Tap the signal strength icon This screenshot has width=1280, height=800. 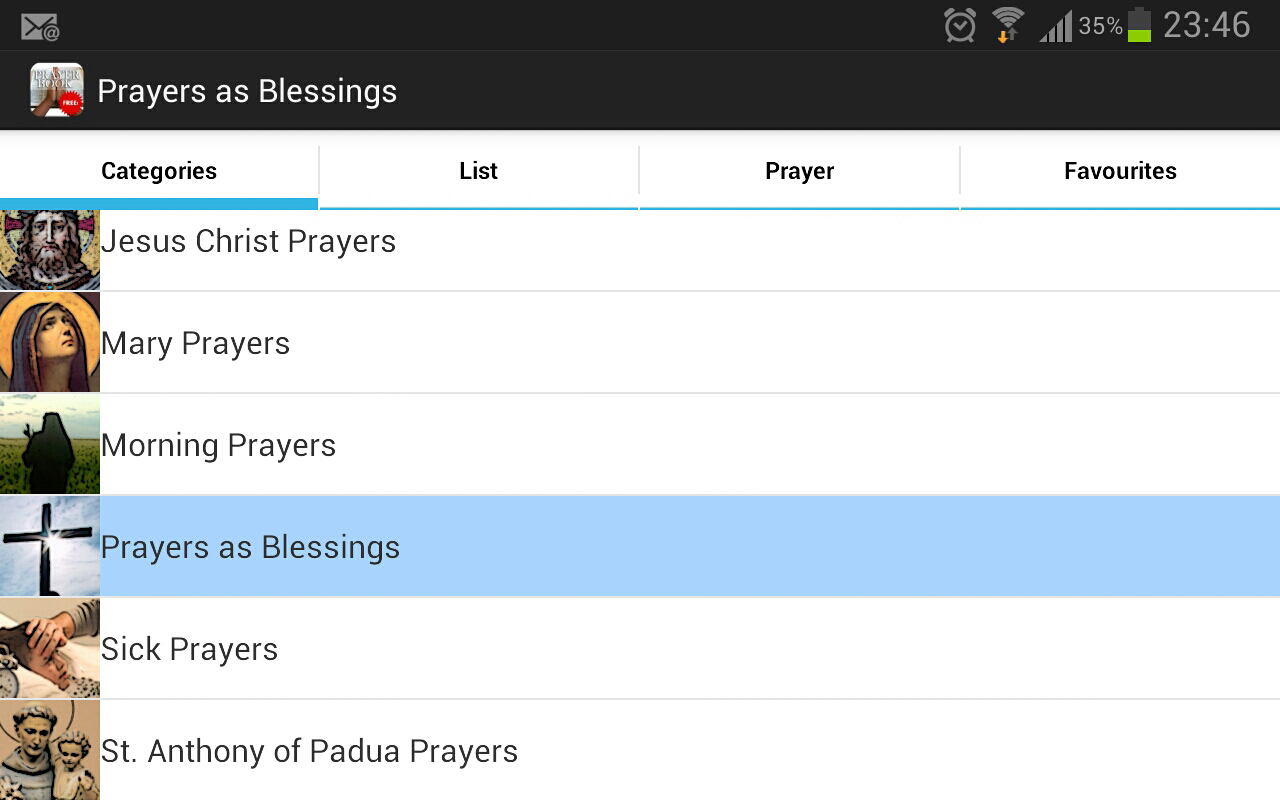[1056, 26]
